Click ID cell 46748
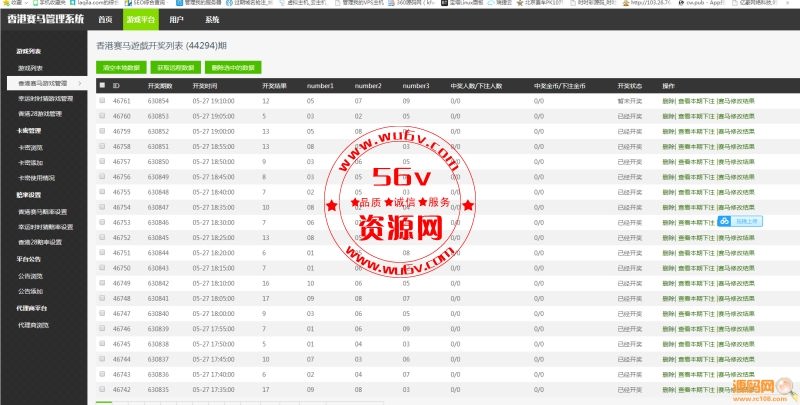Image resolution: width=800 pixels, height=405 pixels. 121,298
